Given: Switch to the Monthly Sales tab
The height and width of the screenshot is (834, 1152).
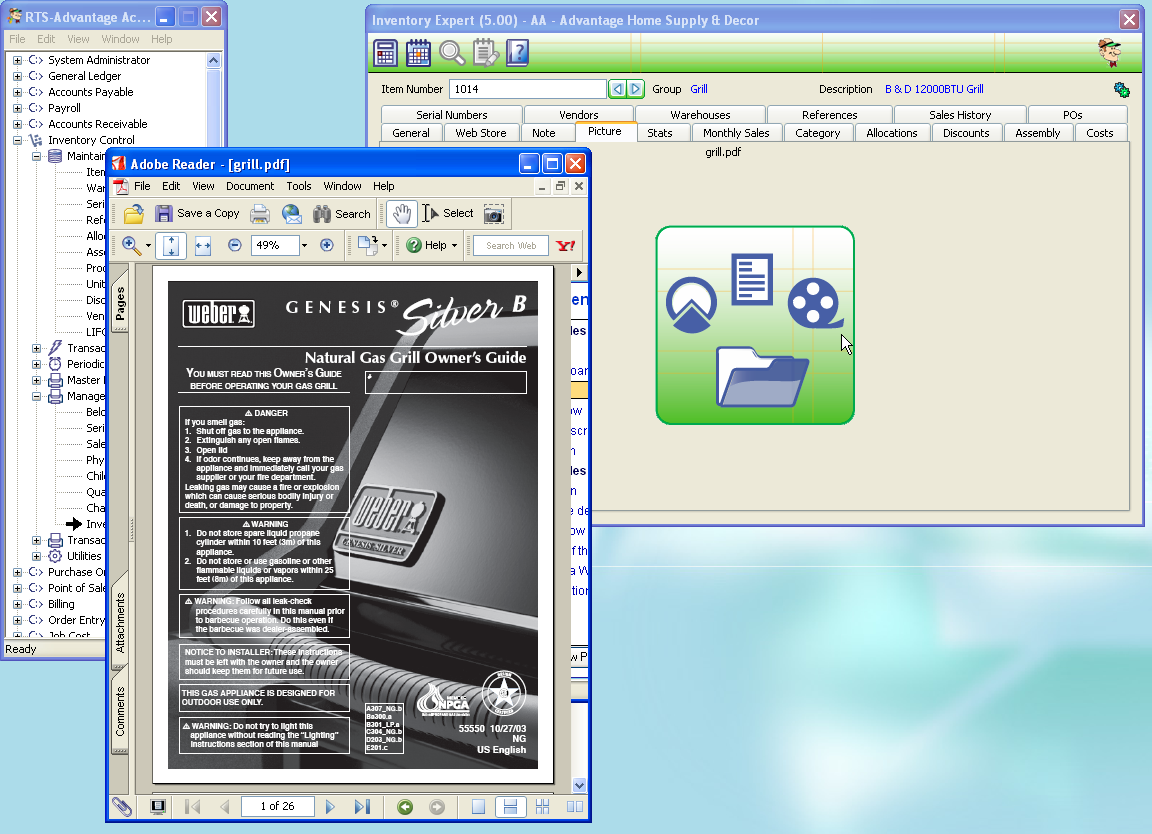Looking at the screenshot, I should point(735,133).
